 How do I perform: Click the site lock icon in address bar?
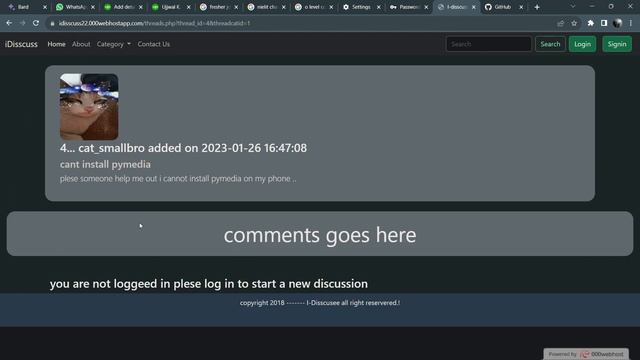pos(52,24)
